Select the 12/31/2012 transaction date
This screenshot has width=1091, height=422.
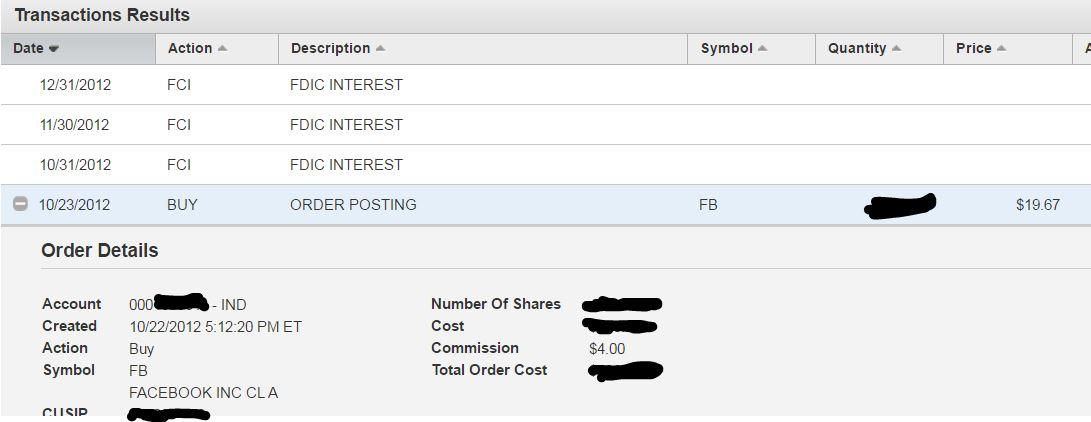coord(75,85)
